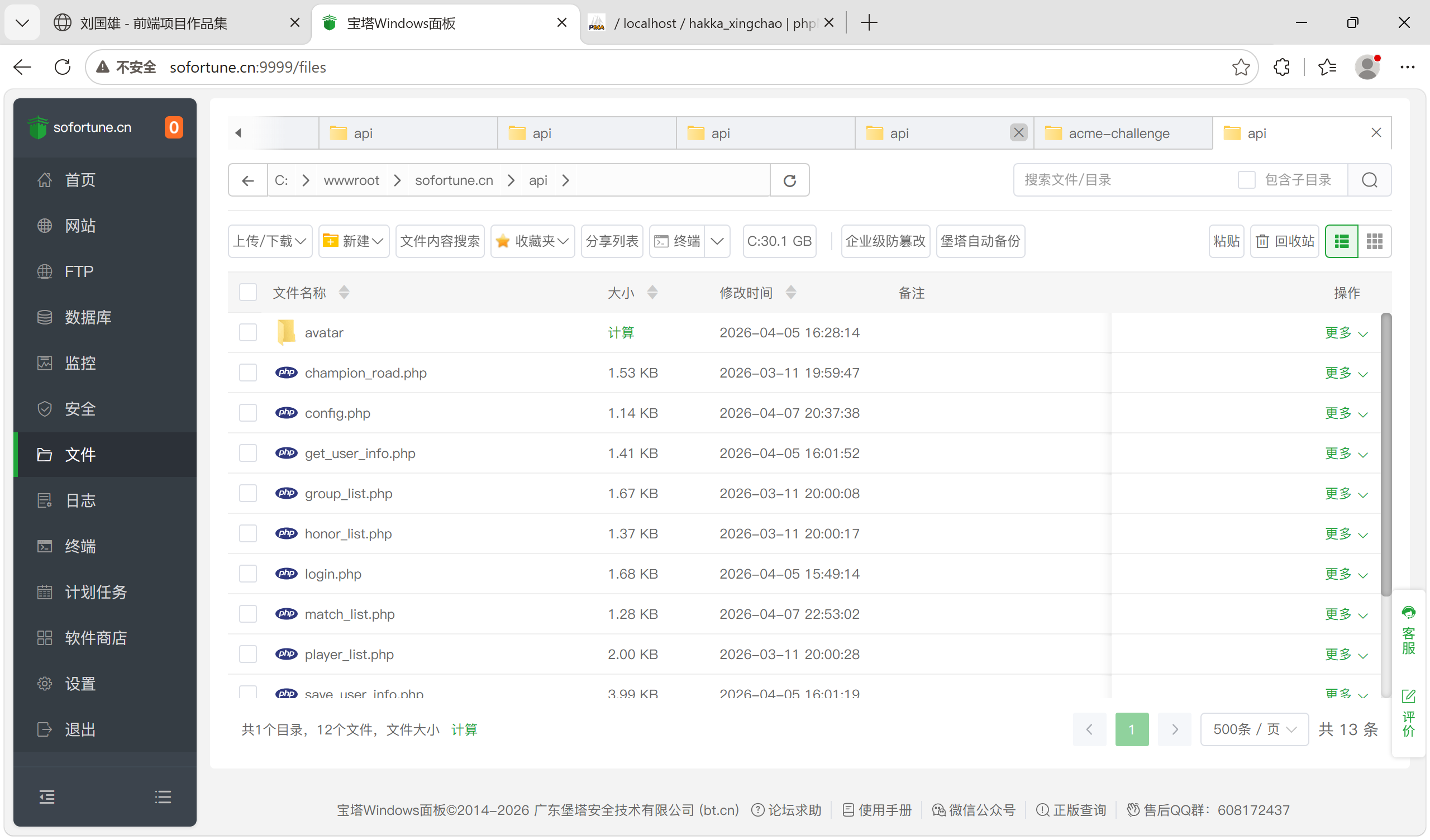Viewport: 1430px width, 840px height.
Task: Select 文件 files menu item
Action: coord(105,455)
